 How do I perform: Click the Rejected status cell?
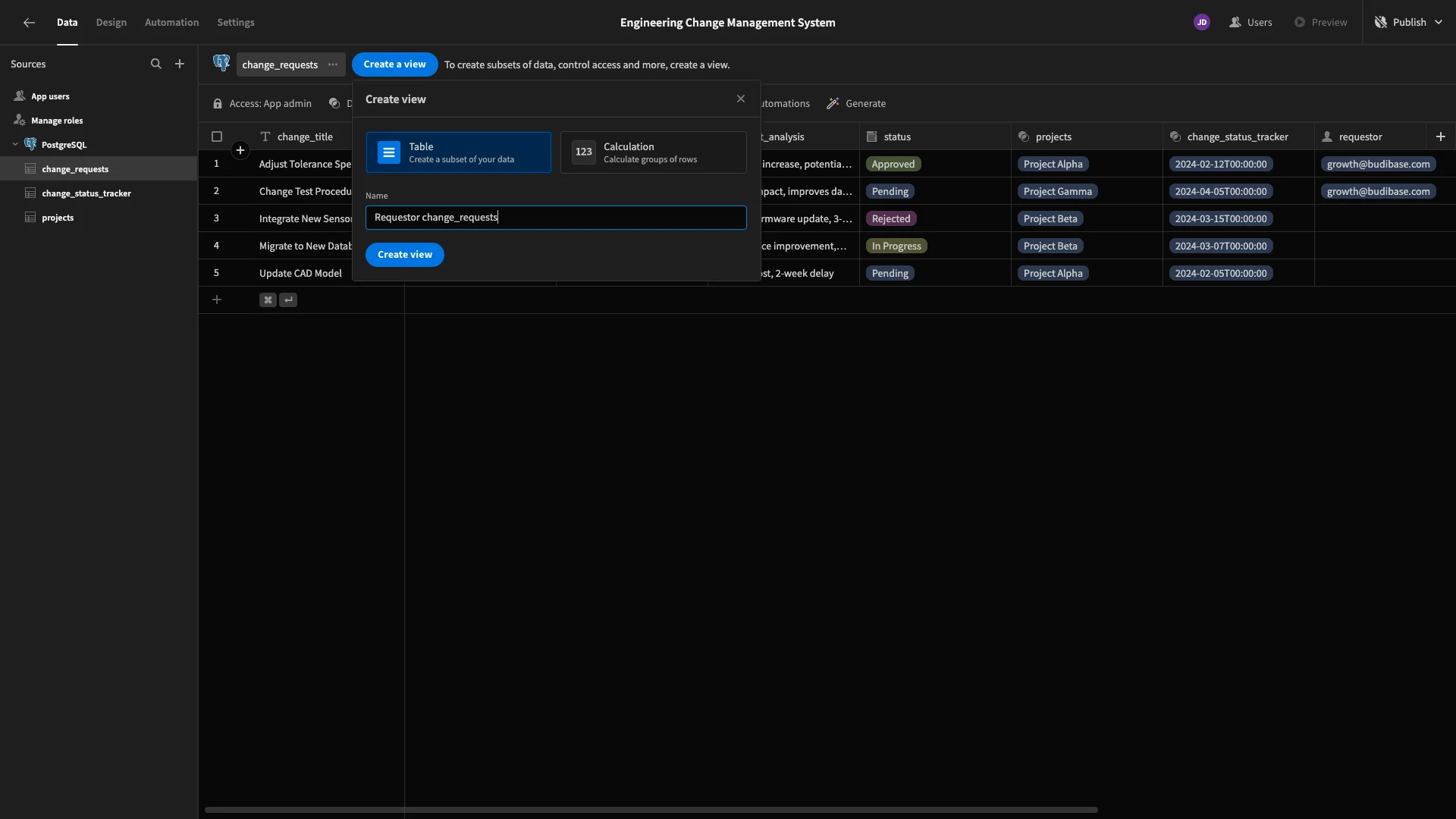pos(891,219)
